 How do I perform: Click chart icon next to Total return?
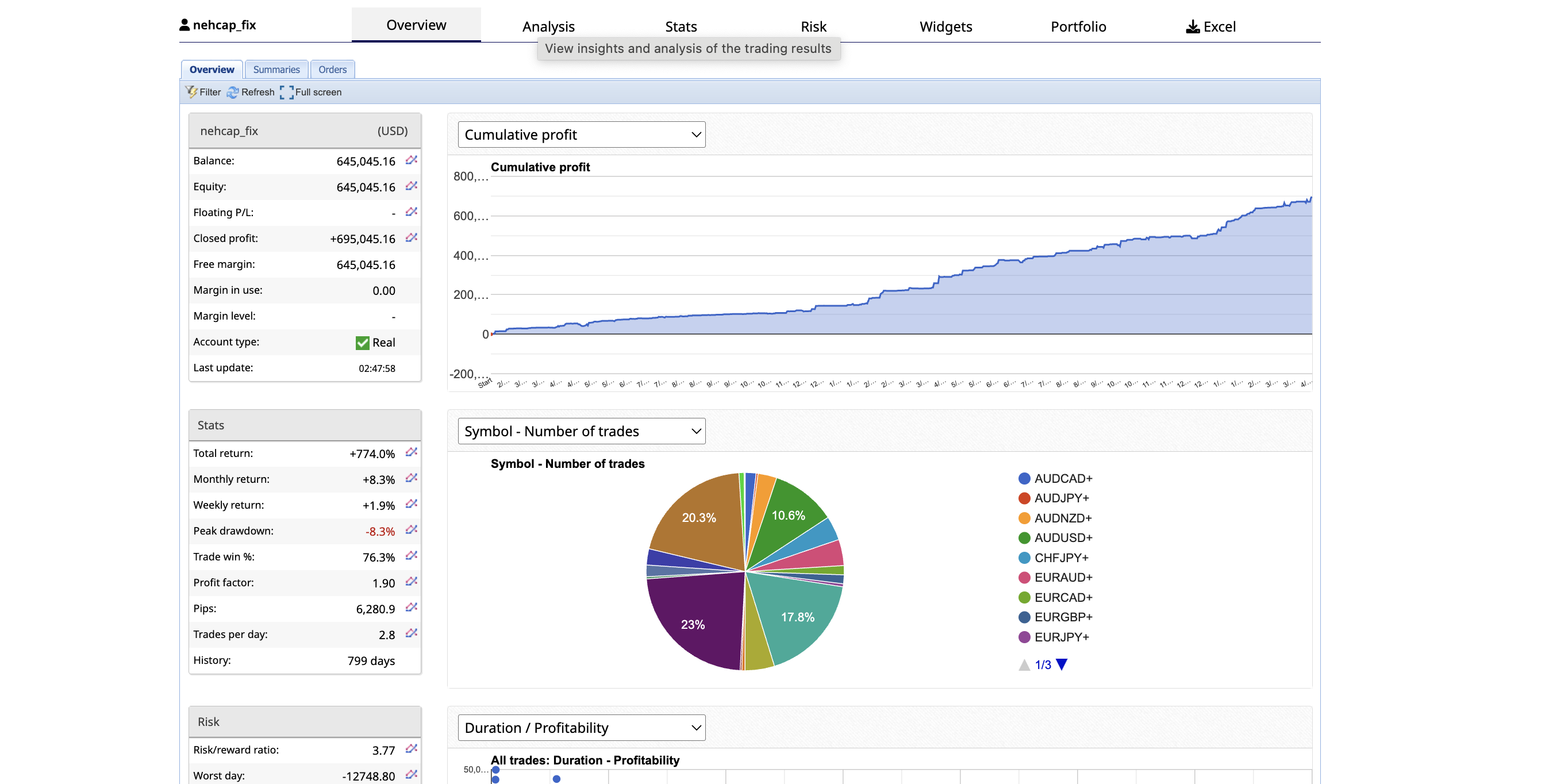click(x=411, y=452)
